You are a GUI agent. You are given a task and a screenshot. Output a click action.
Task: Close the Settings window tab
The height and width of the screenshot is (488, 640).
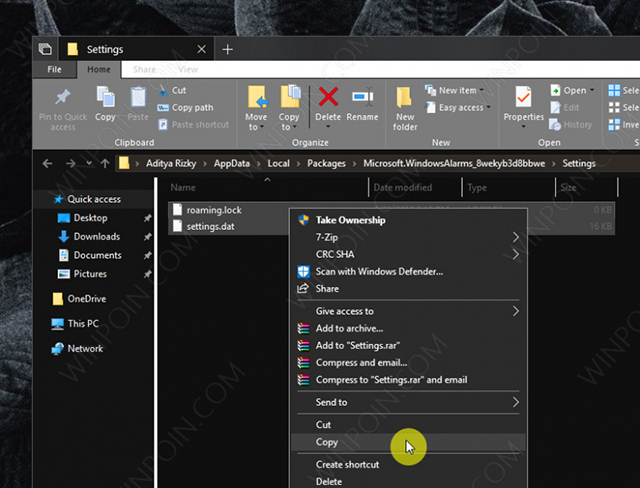point(202,49)
